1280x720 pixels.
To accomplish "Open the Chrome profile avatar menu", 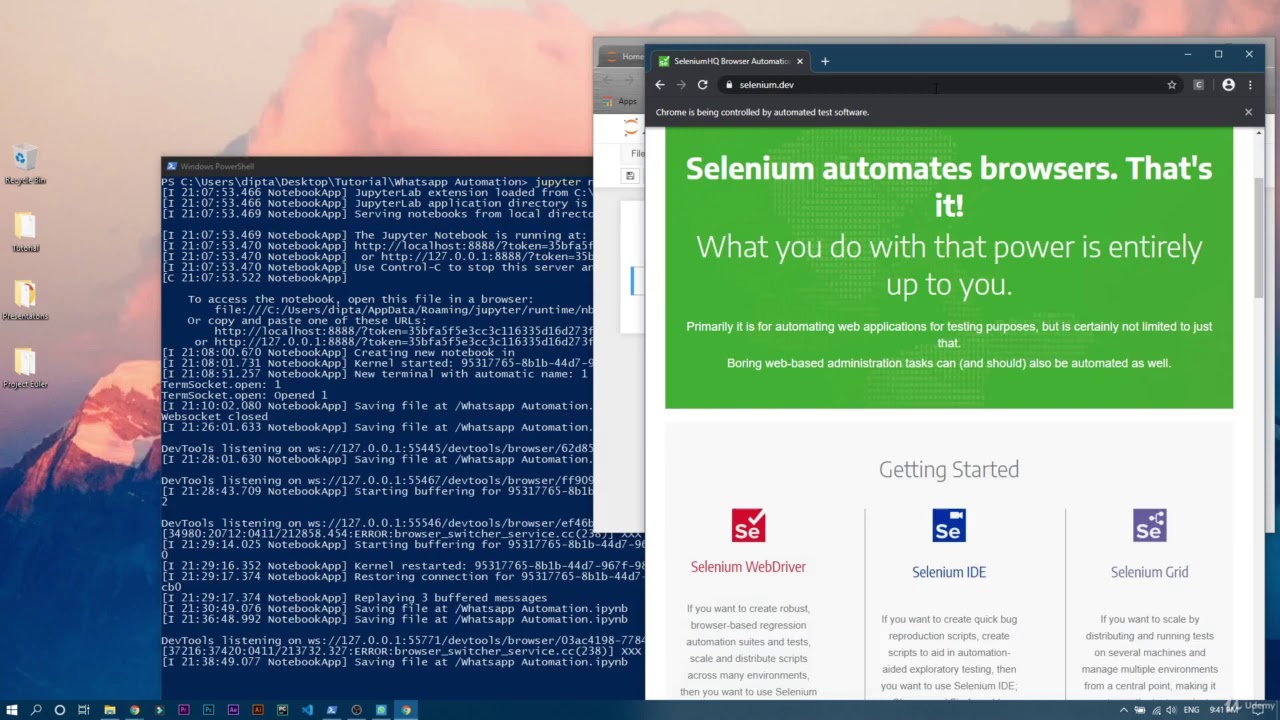I will pyautogui.click(x=1228, y=85).
